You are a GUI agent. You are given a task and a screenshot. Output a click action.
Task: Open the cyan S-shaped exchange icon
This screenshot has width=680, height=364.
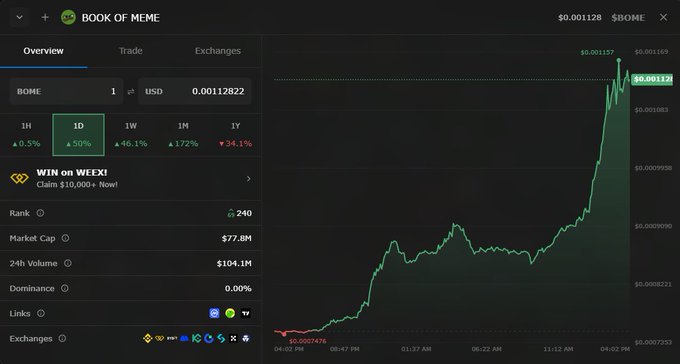[221, 338]
